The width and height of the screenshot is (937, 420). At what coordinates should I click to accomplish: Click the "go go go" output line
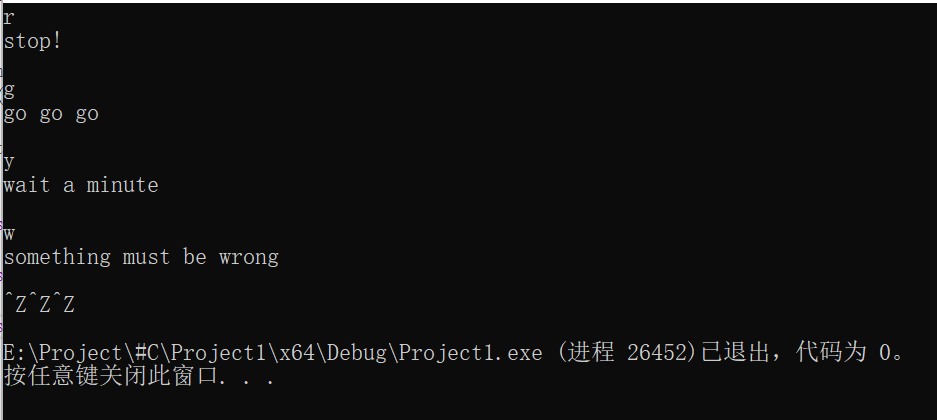point(51,114)
